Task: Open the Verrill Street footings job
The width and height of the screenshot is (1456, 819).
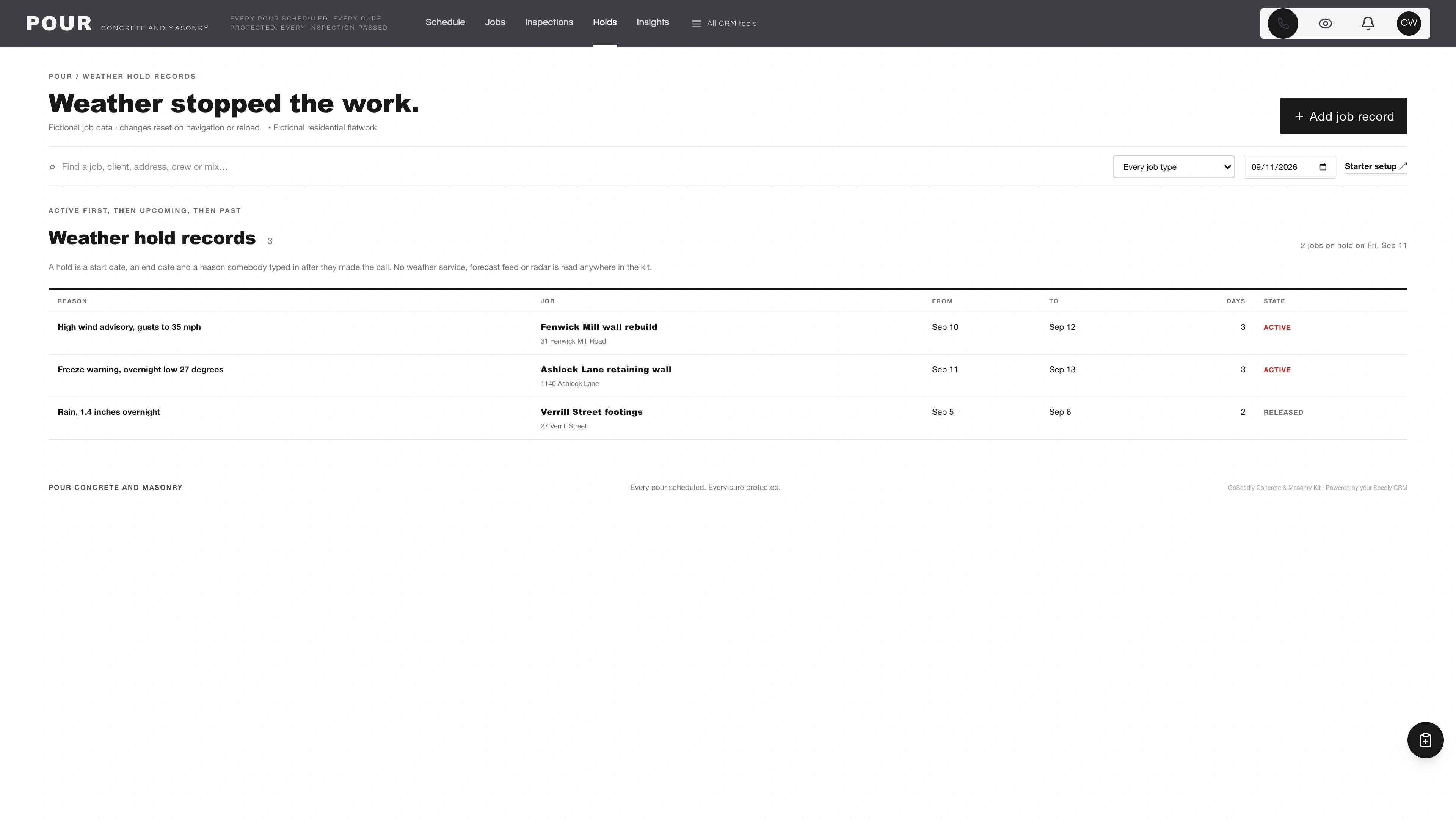Action: coord(591,411)
